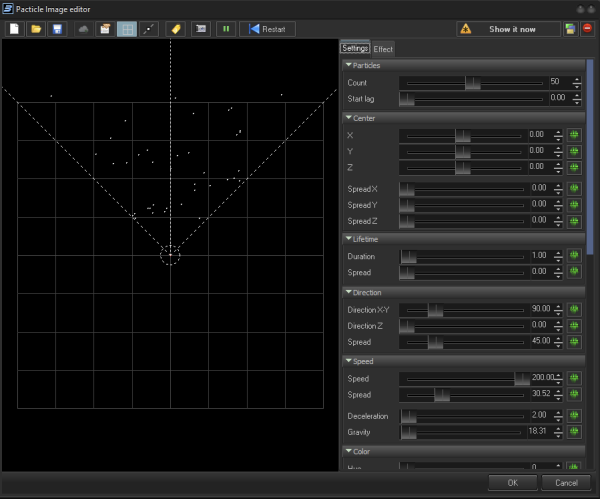Pause the particle preview
Screen dimensions: 600x499
(226, 29)
